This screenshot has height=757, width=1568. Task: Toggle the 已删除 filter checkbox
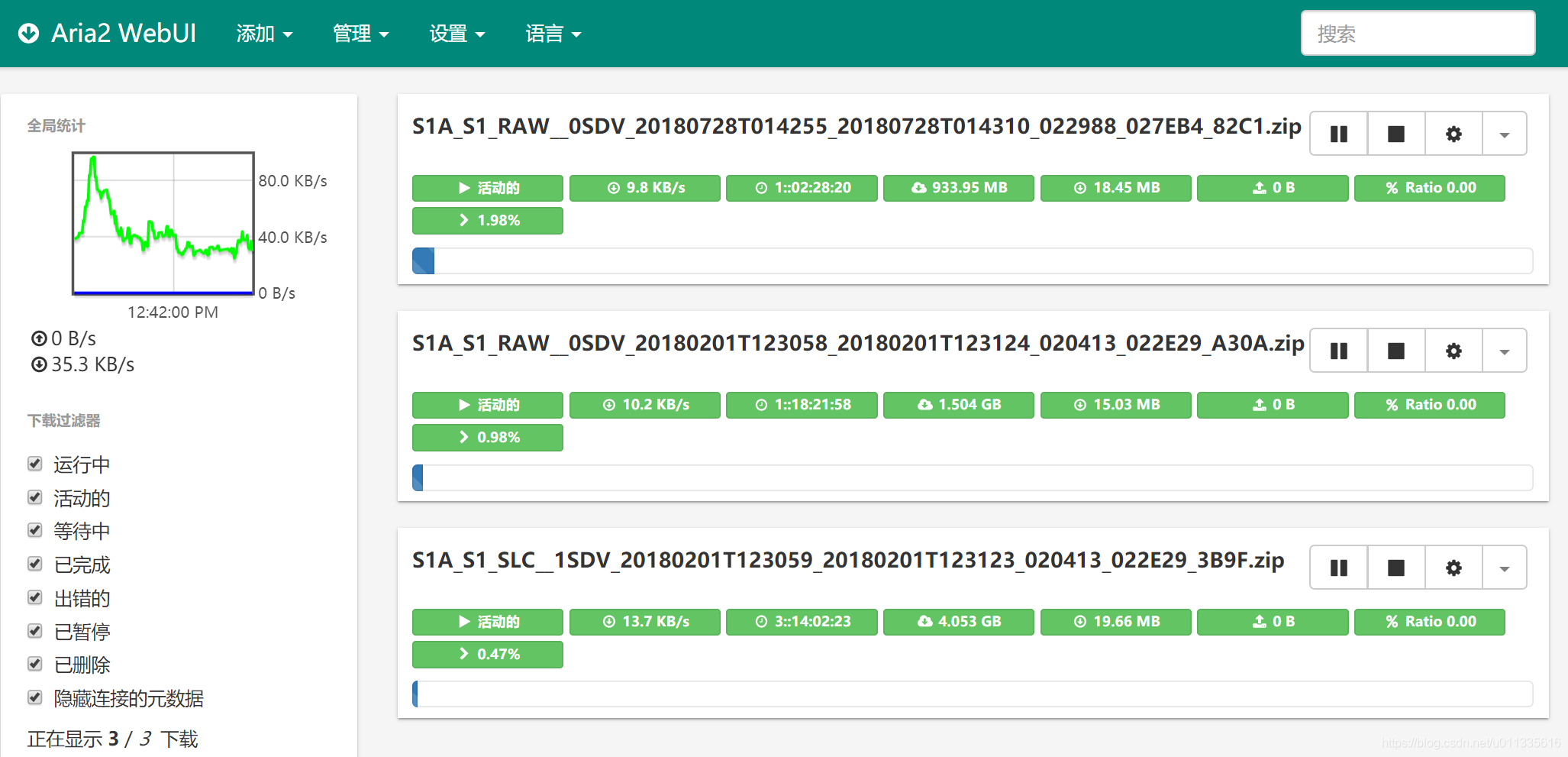click(35, 664)
